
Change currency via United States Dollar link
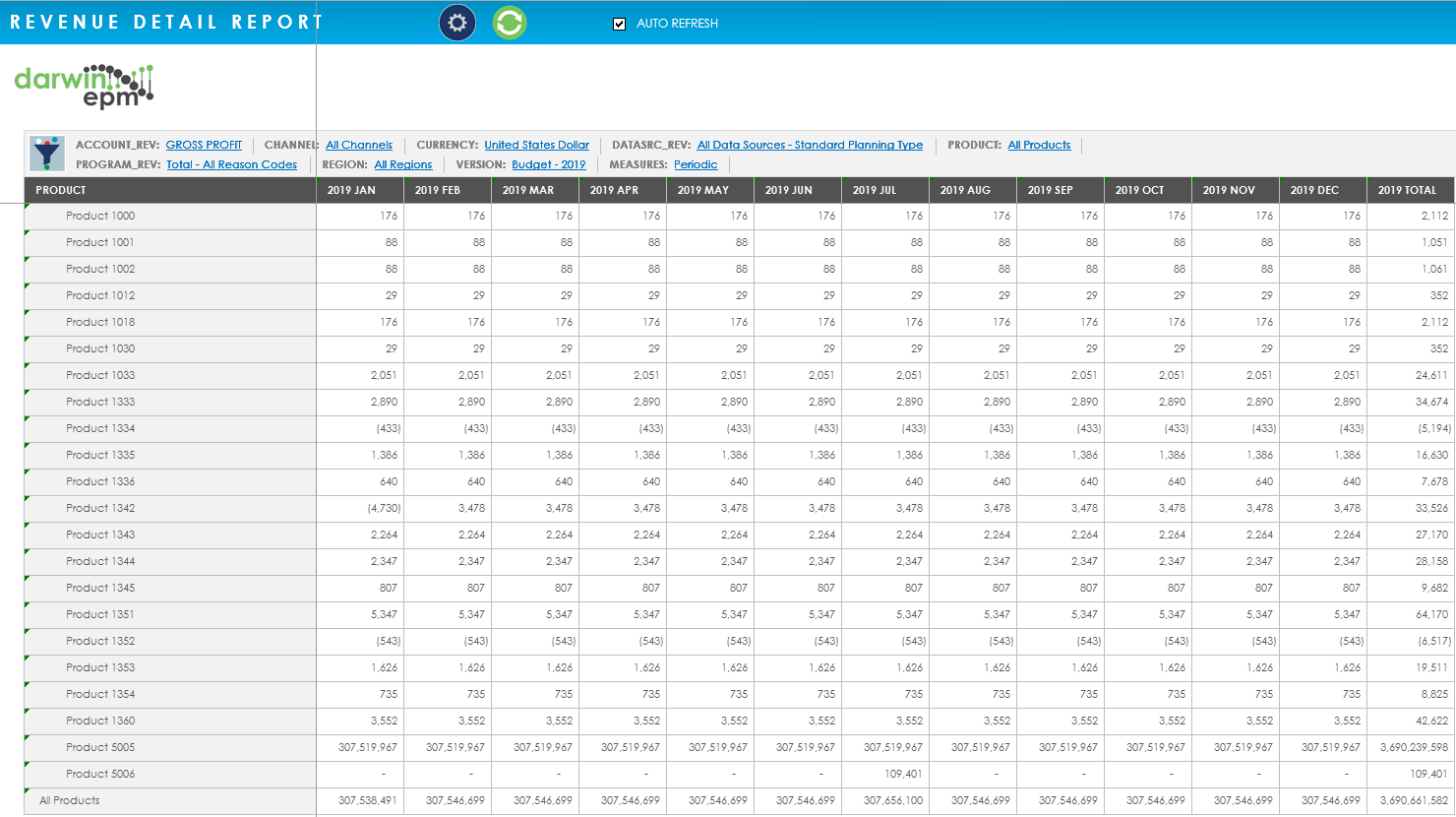pyautogui.click(x=536, y=145)
